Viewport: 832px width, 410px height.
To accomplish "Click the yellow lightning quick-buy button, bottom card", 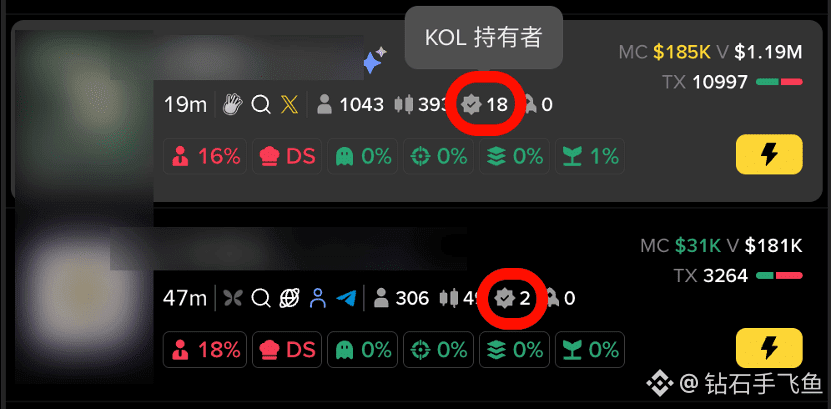I will (769, 348).
